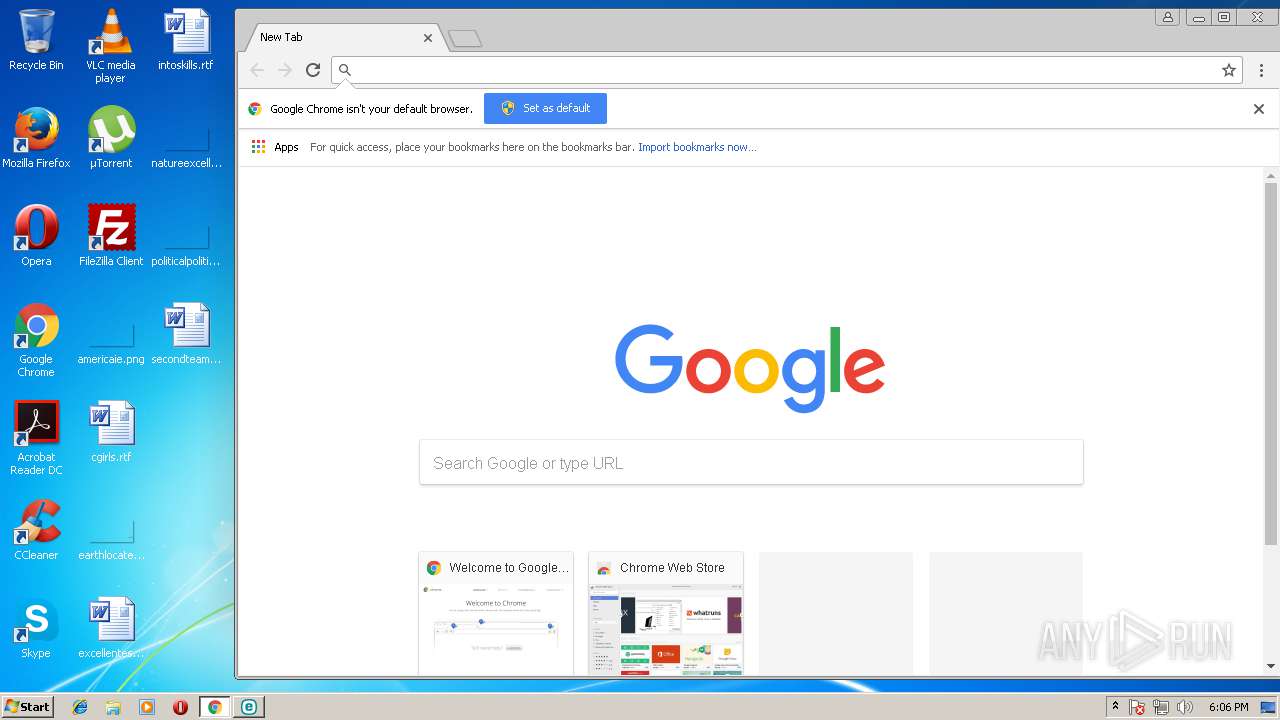
Task: Click the green e taskbar icon
Action: pos(248,707)
